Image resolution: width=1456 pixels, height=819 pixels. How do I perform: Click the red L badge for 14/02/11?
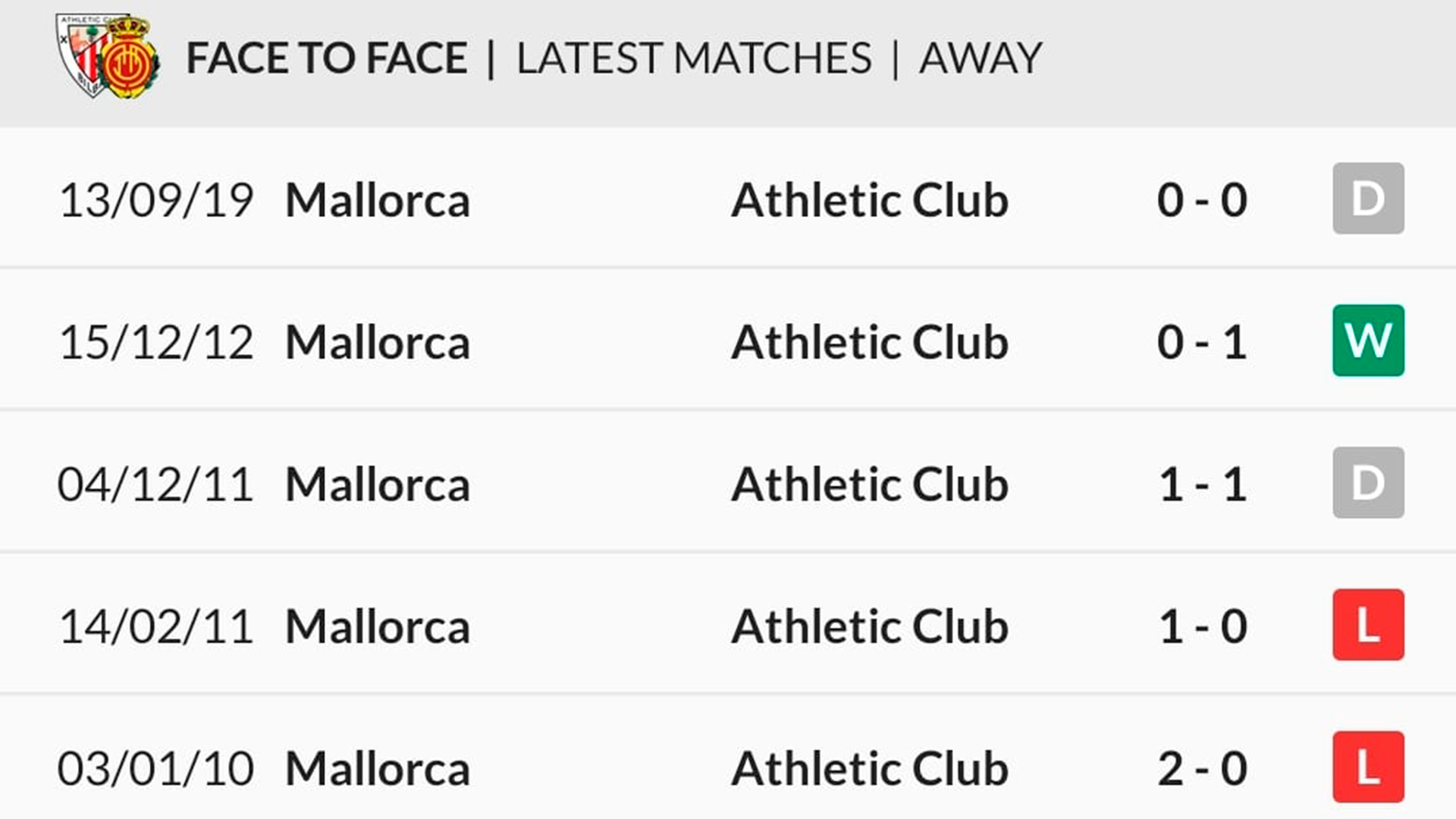[1368, 625]
